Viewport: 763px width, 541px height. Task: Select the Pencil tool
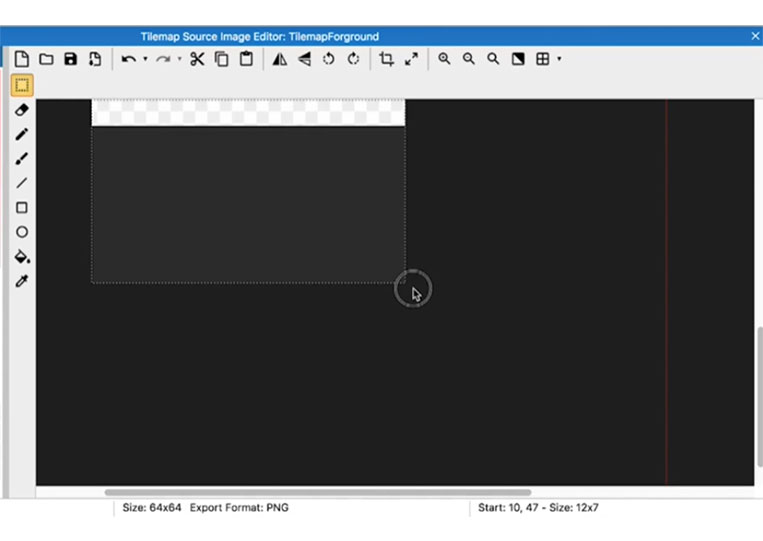point(22,134)
